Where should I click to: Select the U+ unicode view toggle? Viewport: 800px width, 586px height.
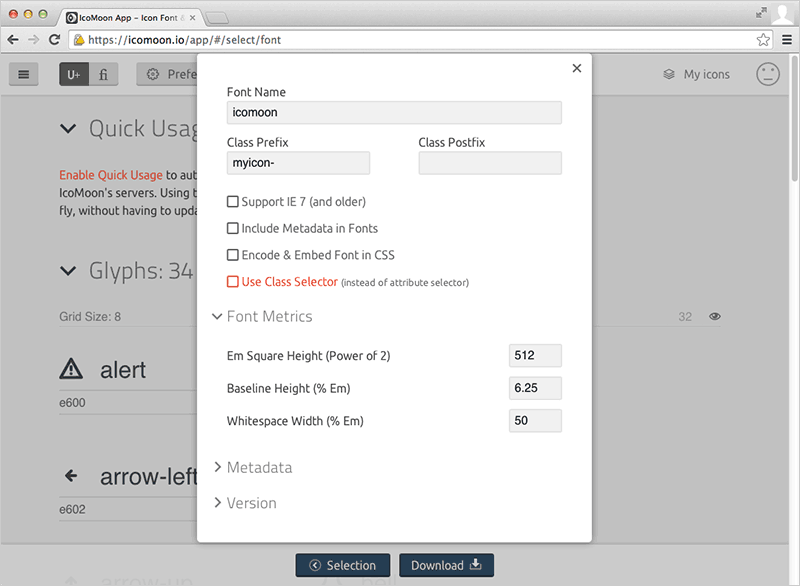74,74
